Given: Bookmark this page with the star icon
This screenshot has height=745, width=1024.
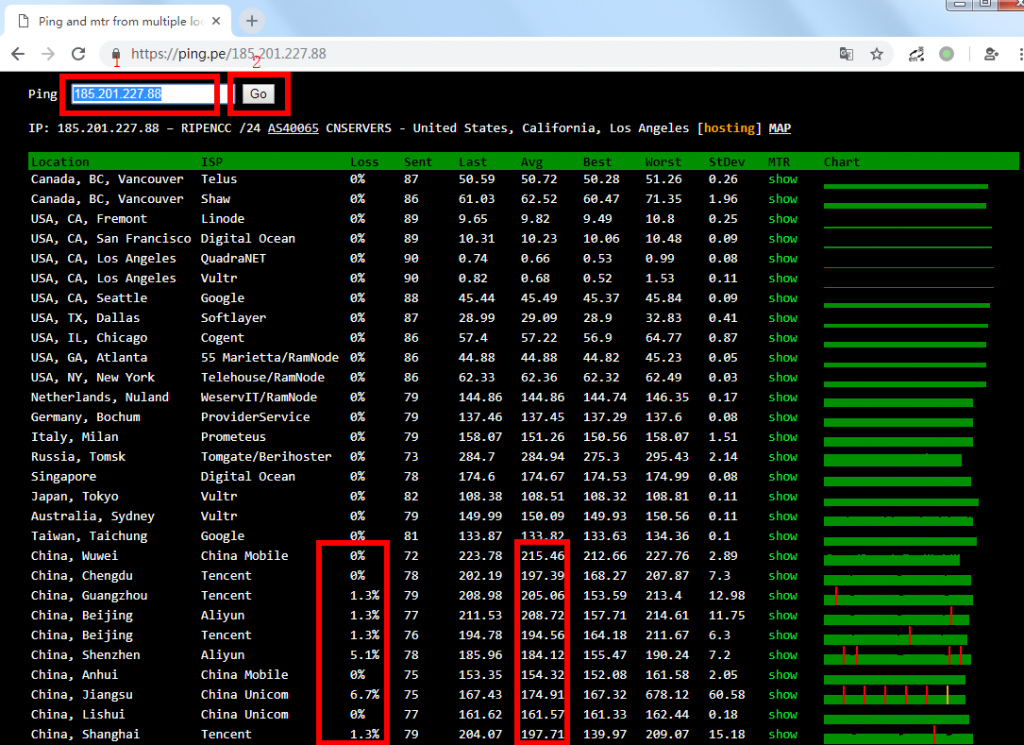Looking at the screenshot, I should coord(877,54).
